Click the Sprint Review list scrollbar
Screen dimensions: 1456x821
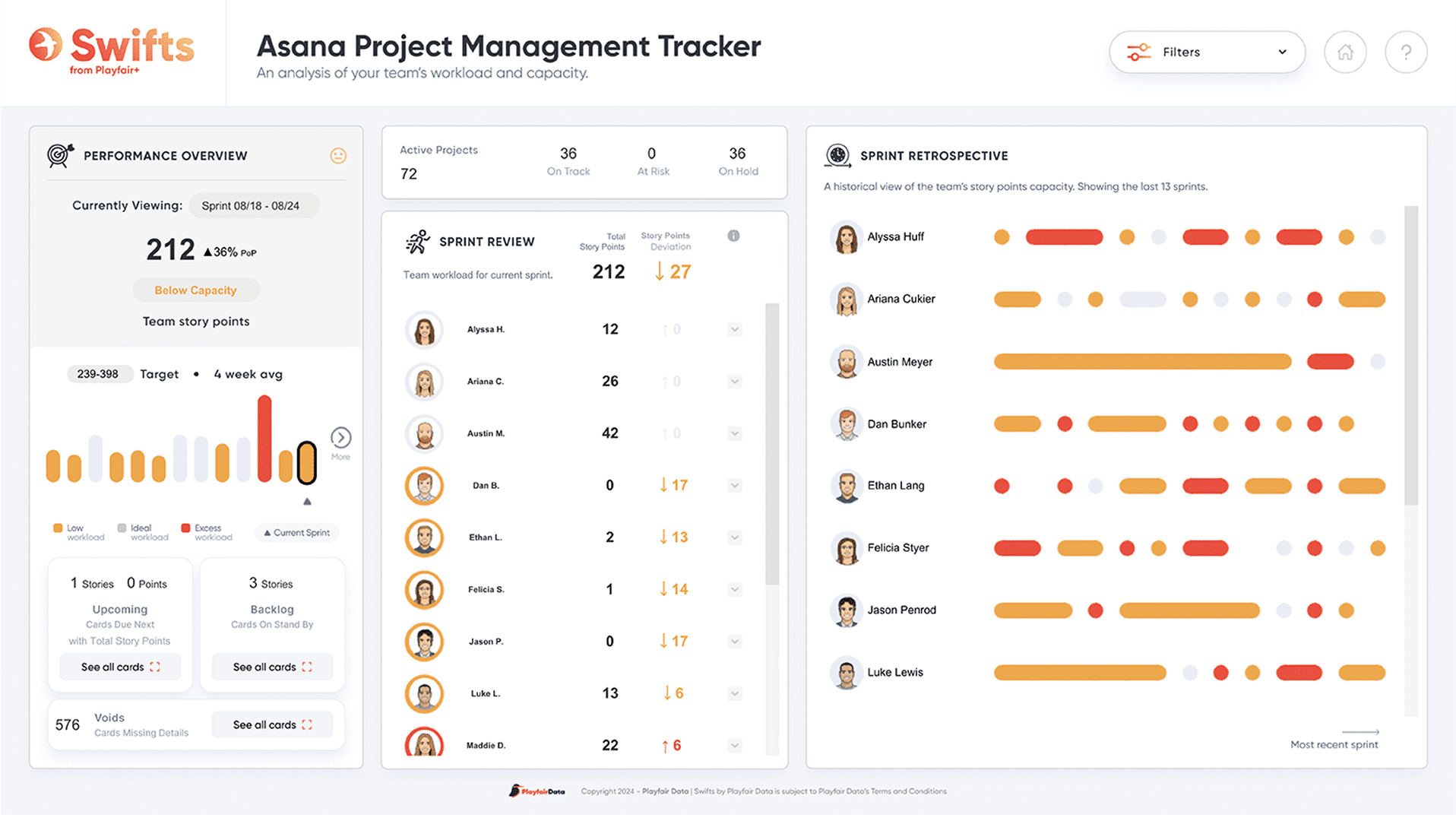(772, 445)
